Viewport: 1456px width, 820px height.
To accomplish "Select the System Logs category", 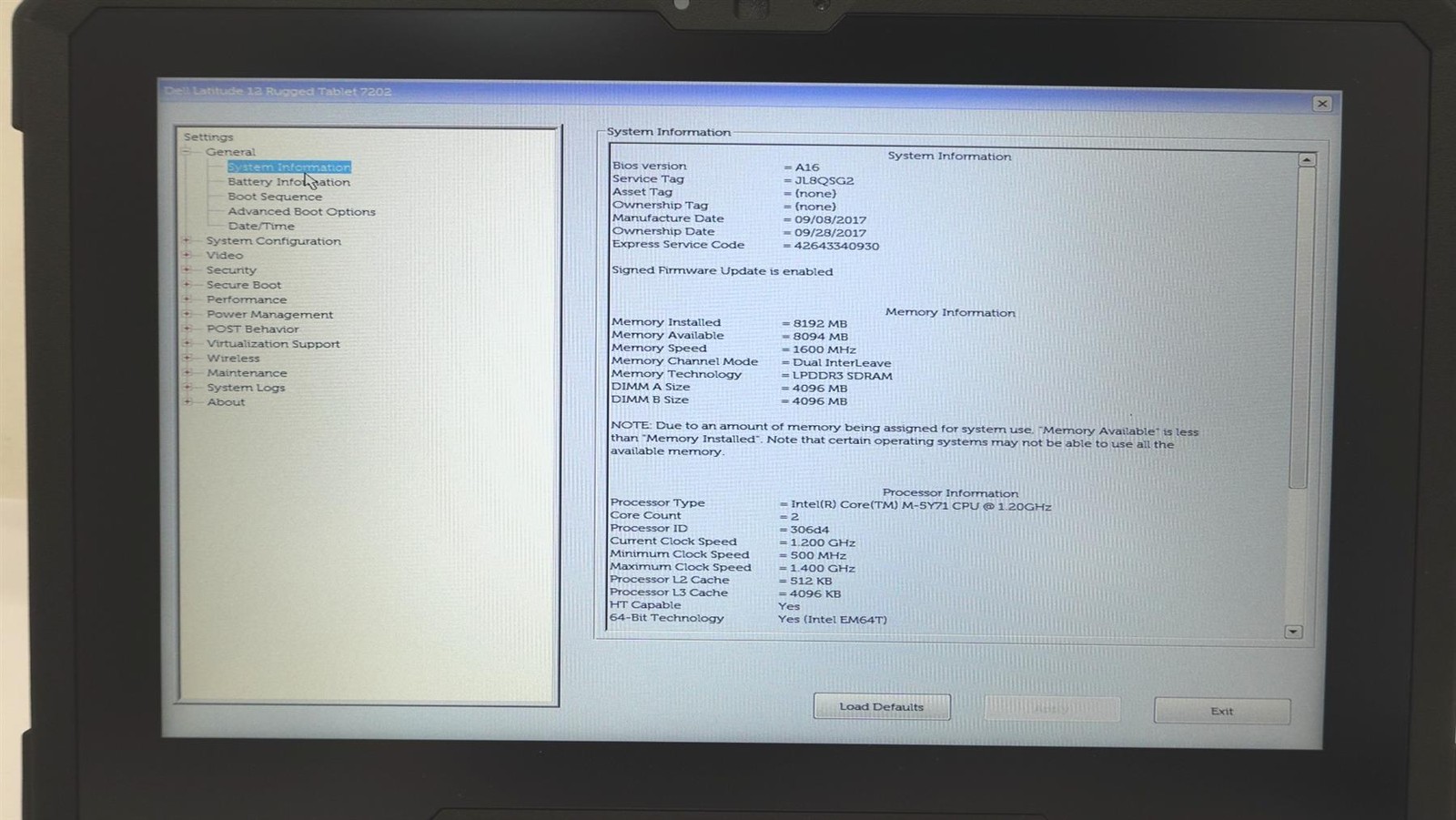I will point(246,388).
